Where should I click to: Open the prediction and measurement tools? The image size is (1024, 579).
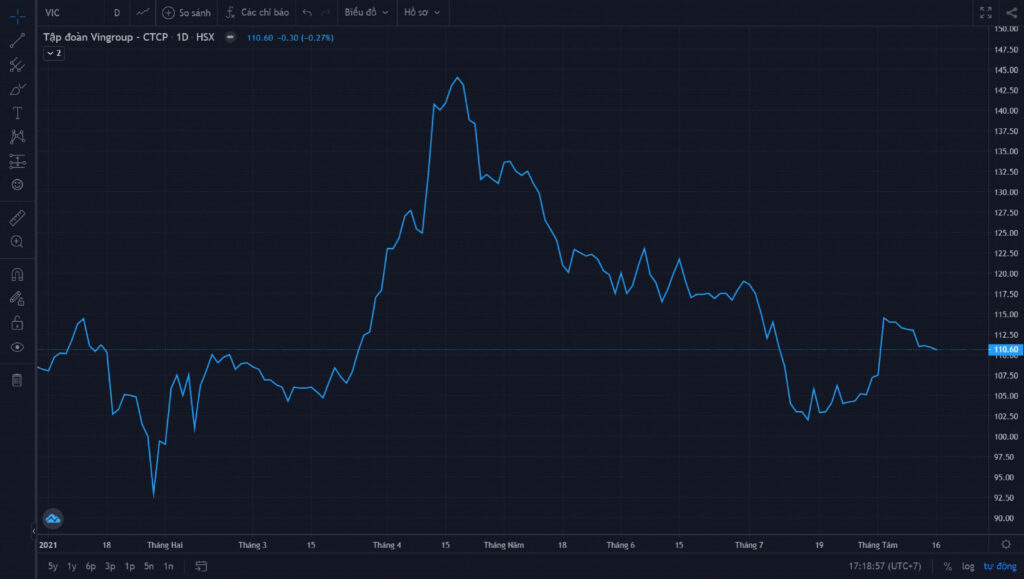[18, 161]
